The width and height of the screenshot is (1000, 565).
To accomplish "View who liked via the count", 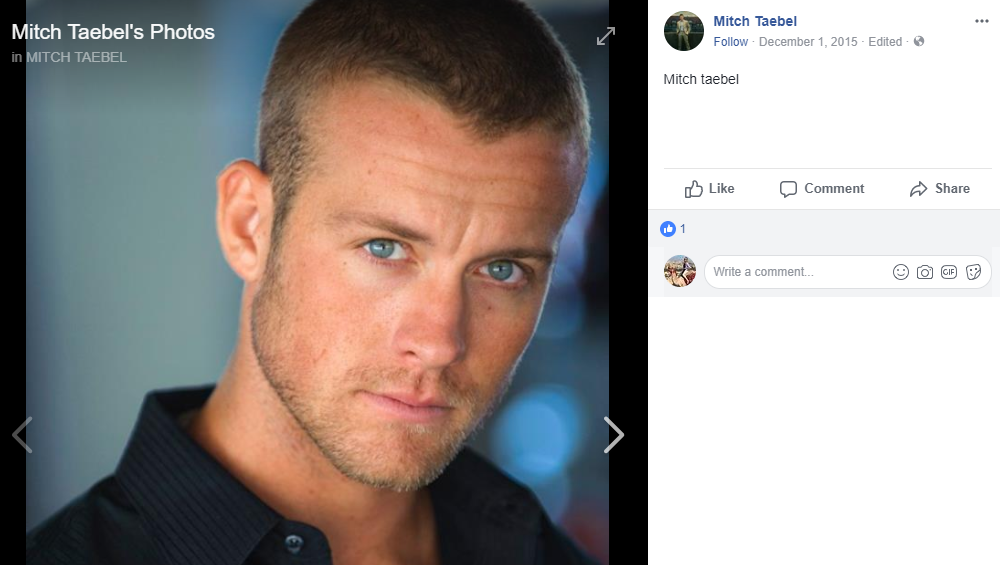I will (683, 229).
